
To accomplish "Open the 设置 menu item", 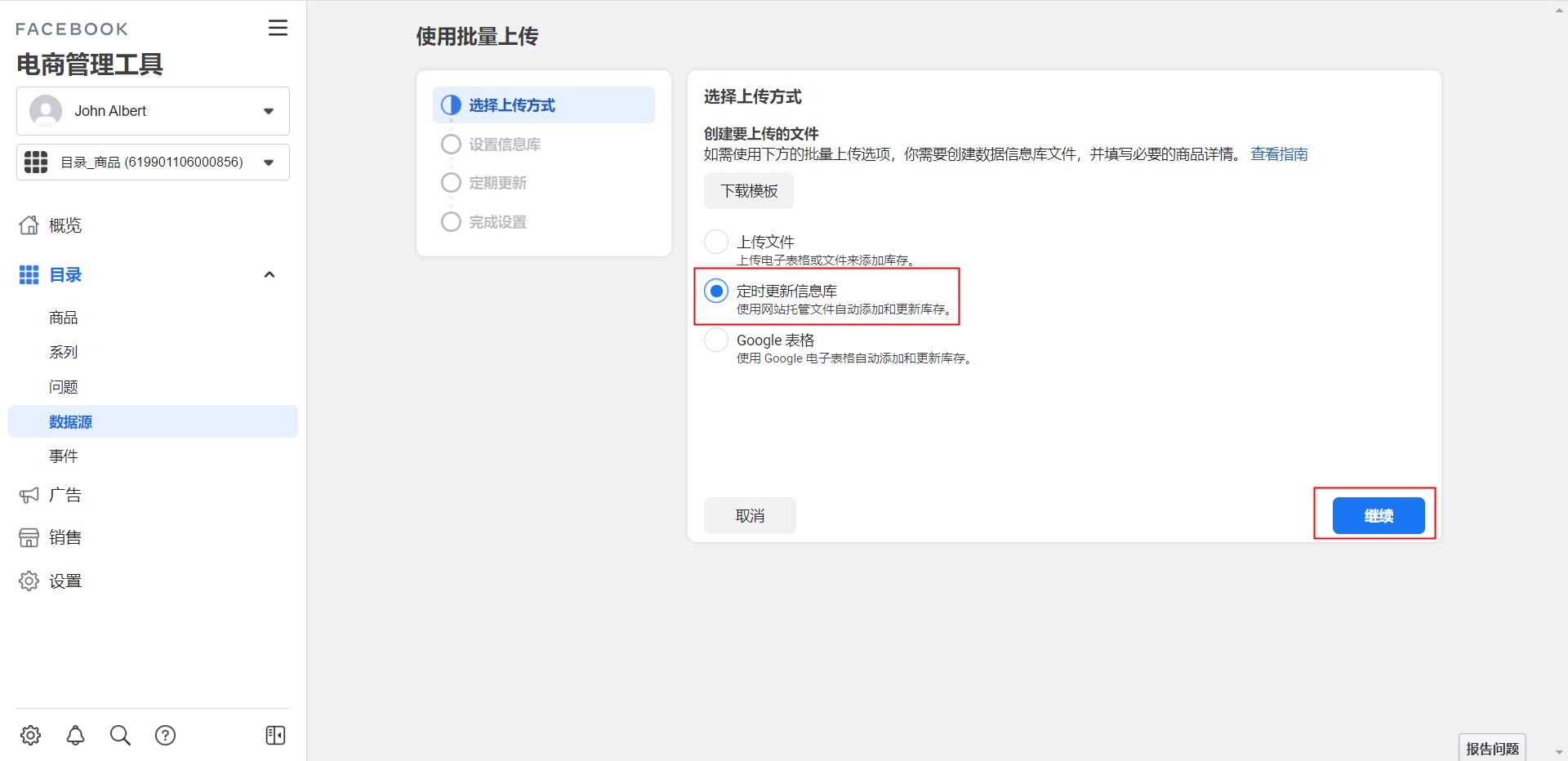I will pyautogui.click(x=65, y=581).
